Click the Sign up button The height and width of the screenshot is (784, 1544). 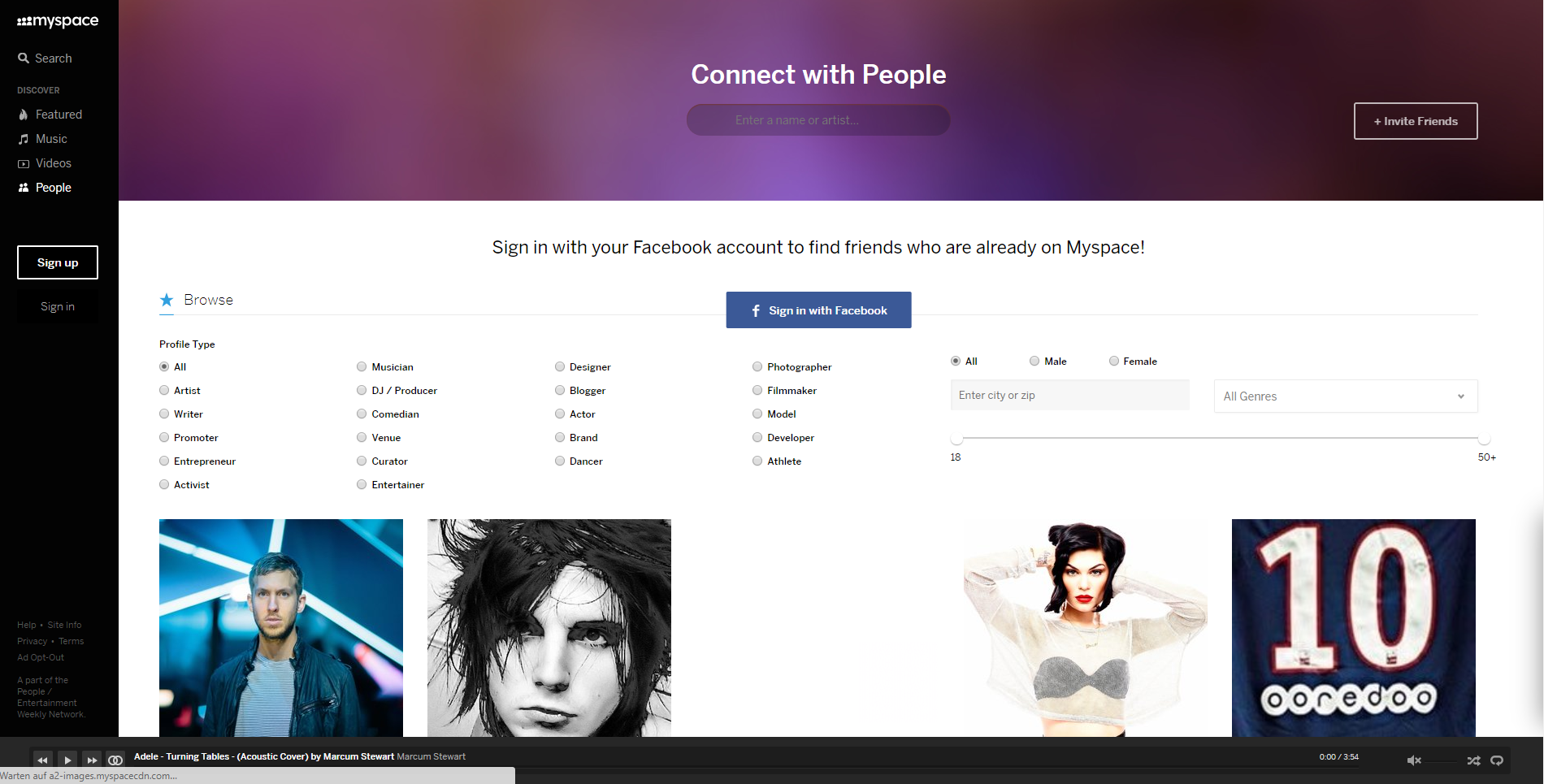tap(58, 262)
